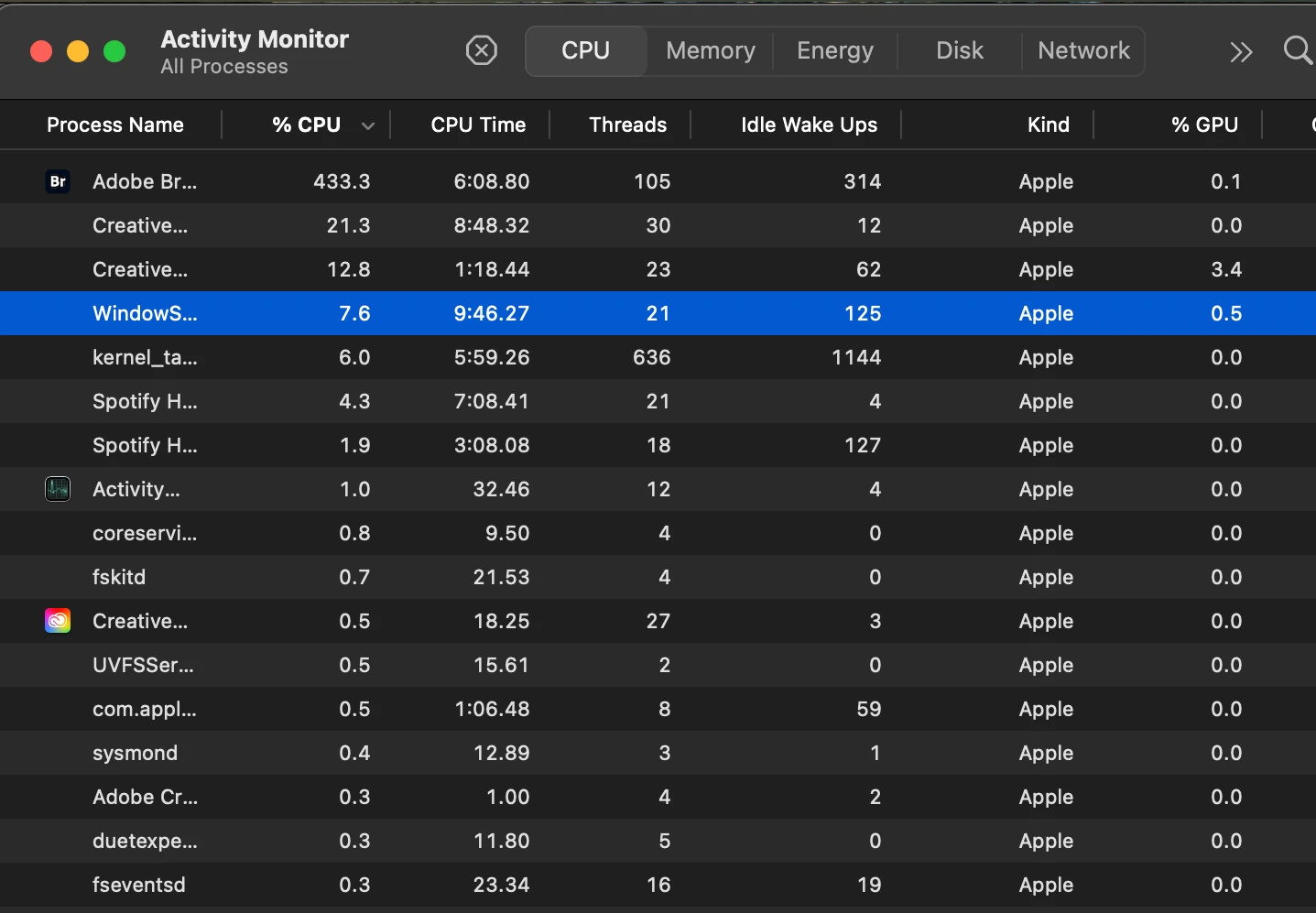Image resolution: width=1316 pixels, height=913 pixels.
Task: Select the Creative... row with 0.5 CPU
Action: coord(658,621)
